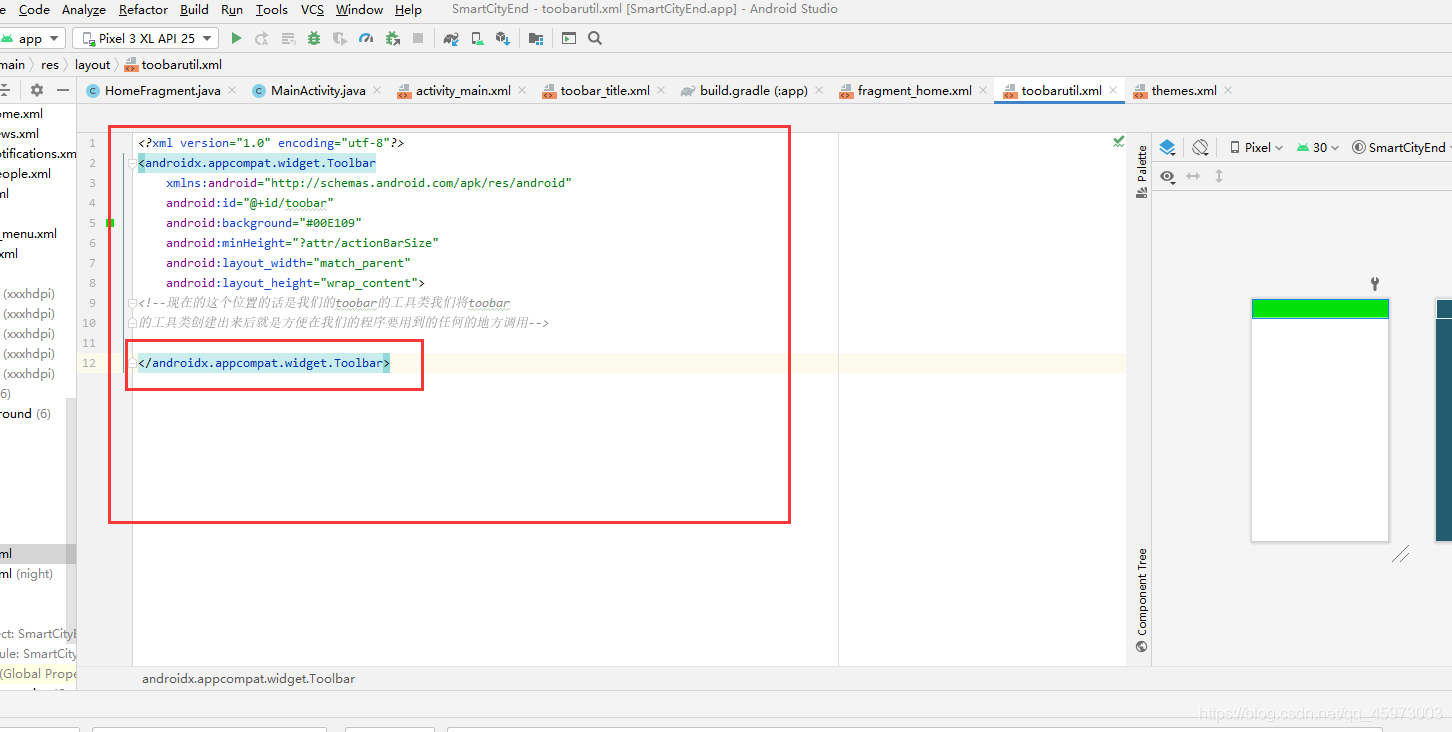Open project panel settings gear icon
The image size is (1452, 732).
[36, 90]
